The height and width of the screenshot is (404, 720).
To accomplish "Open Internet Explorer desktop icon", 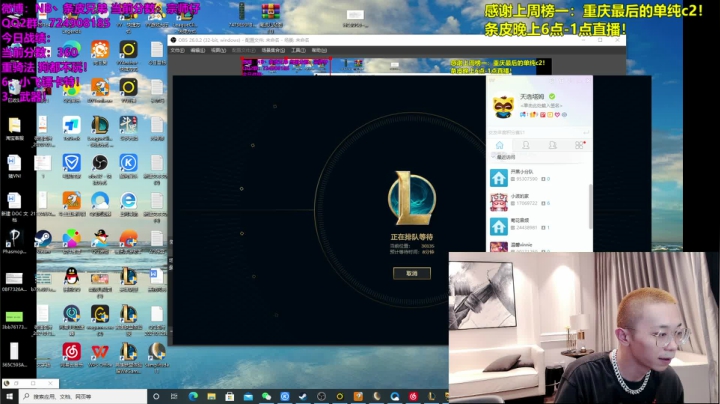I will coord(129,201).
